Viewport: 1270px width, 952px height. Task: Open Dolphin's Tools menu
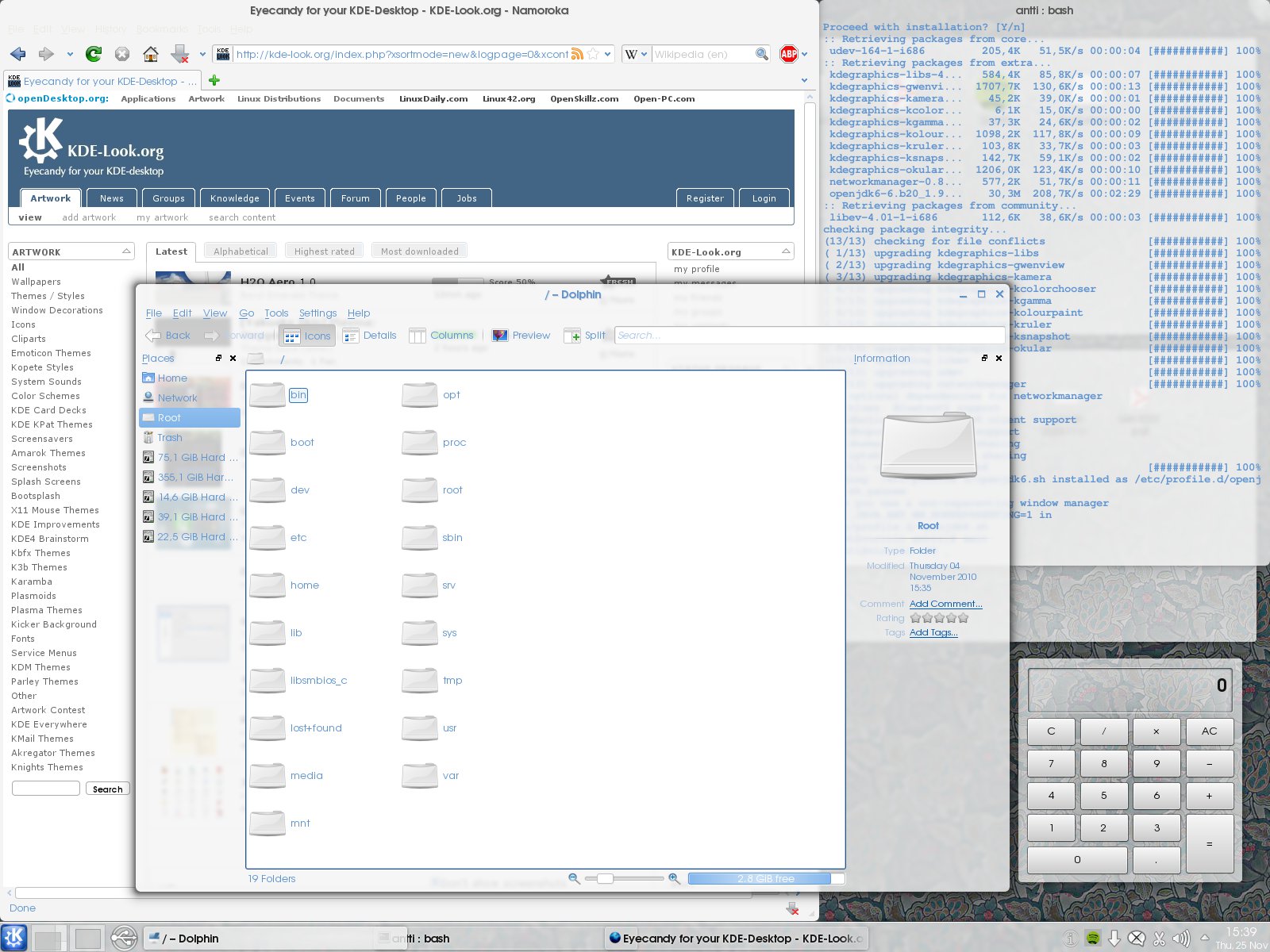coord(276,313)
